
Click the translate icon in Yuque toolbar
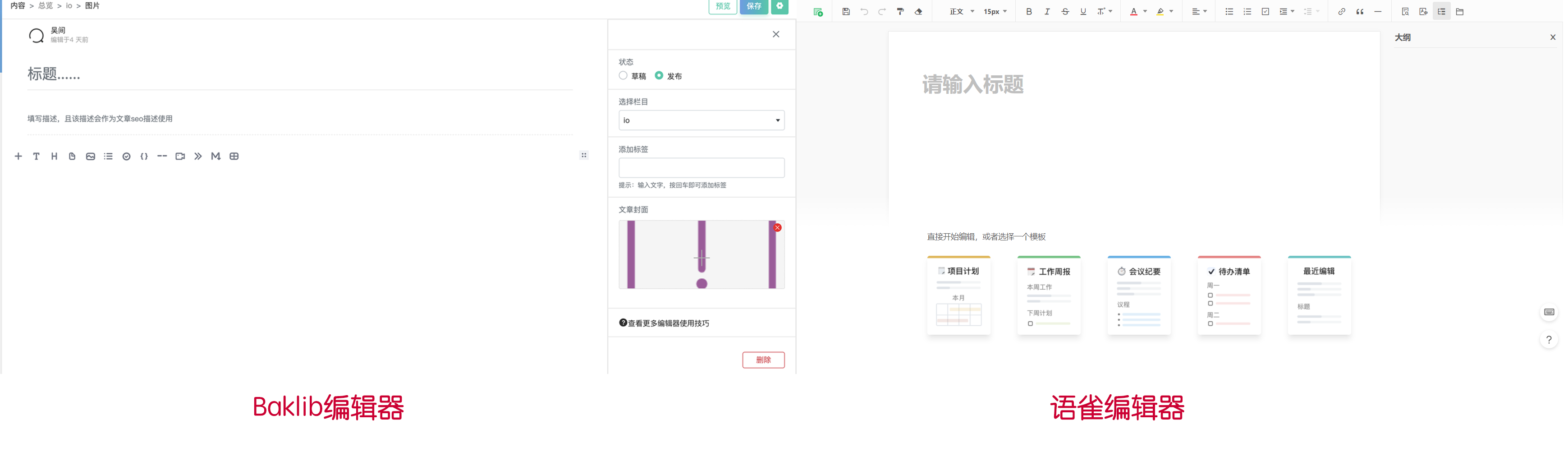pos(1423,12)
